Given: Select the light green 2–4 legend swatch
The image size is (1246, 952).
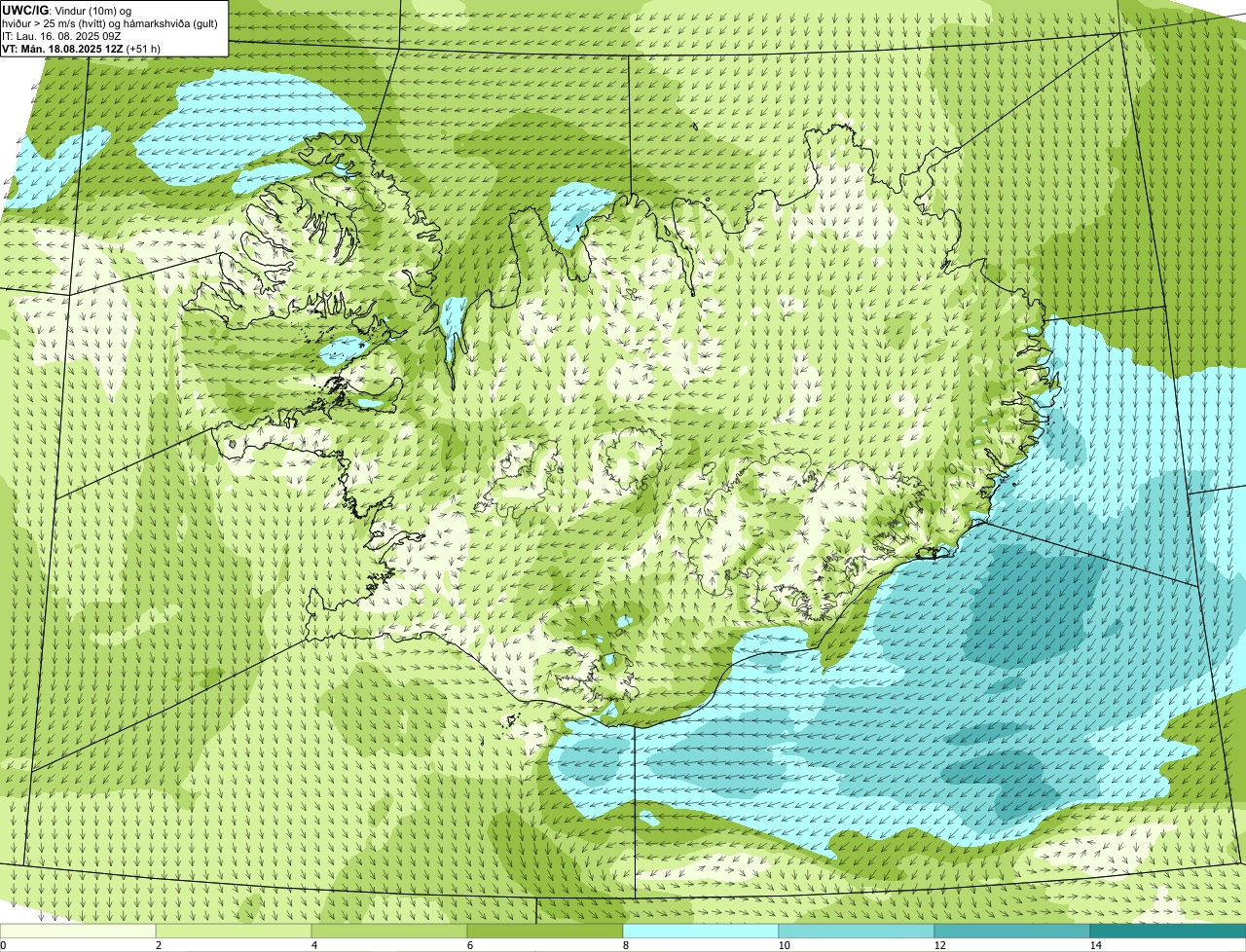Looking at the screenshot, I should coord(234,931).
